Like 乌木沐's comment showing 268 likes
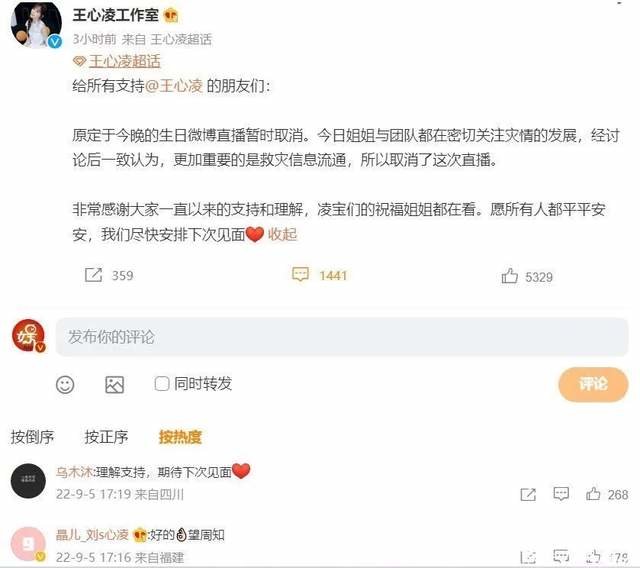The height and width of the screenshot is (568, 640). pyautogui.click(x=593, y=494)
